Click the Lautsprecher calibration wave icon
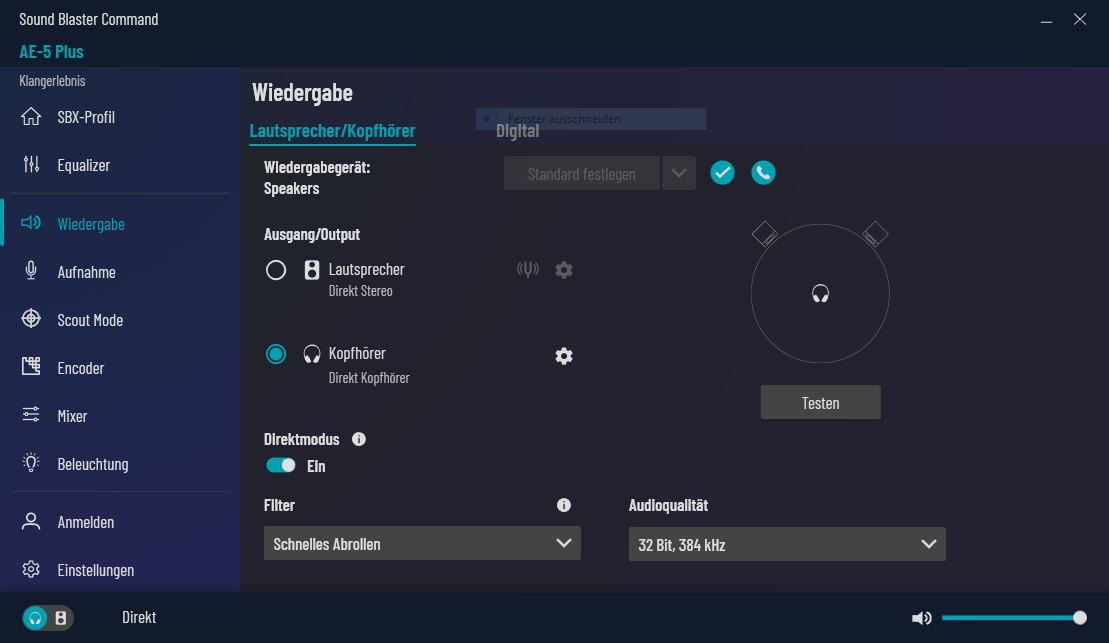 click(x=528, y=269)
